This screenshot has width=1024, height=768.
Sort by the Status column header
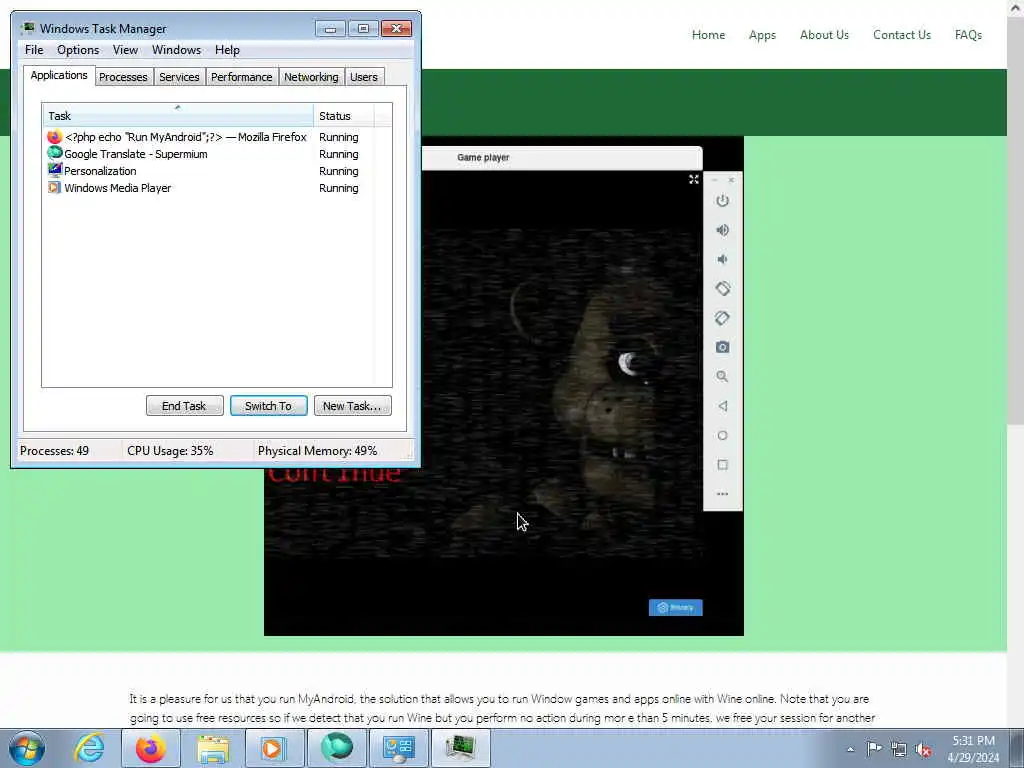click(x=344, y=116)
